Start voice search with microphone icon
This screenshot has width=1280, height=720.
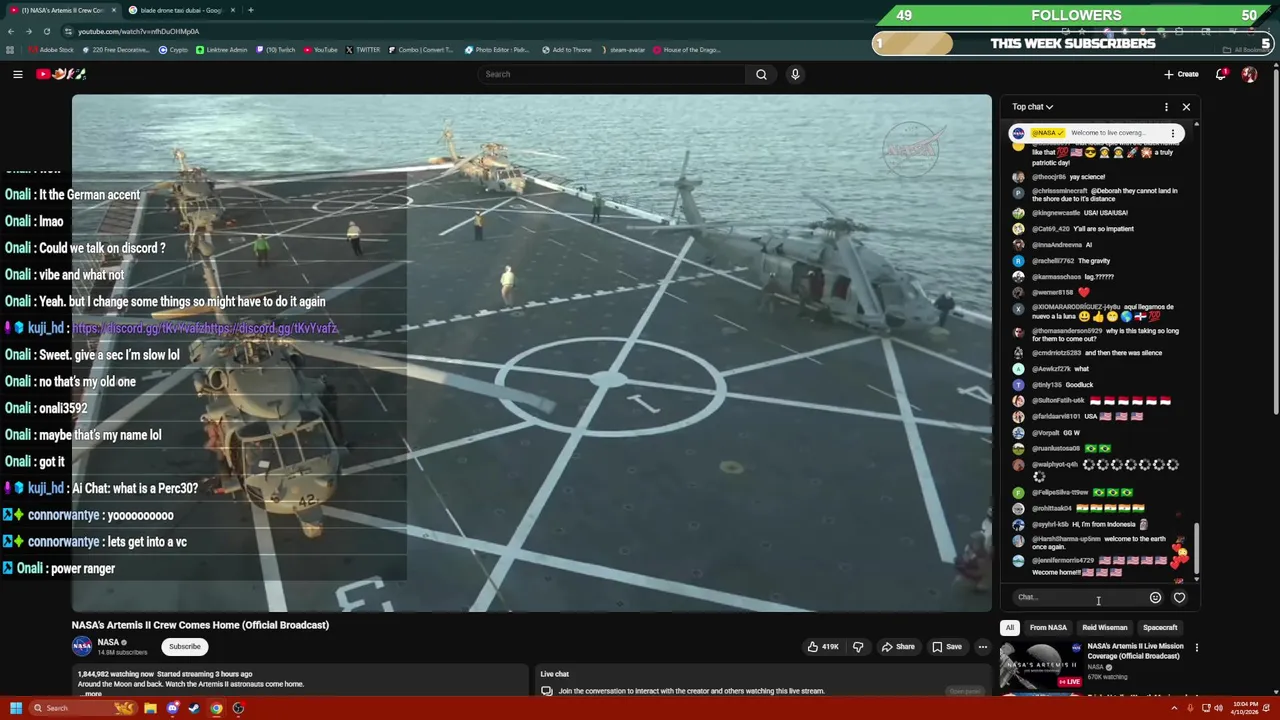795,74
